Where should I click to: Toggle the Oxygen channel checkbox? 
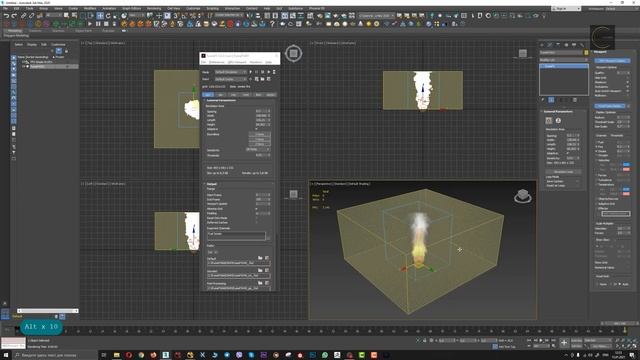pos(597,156)
